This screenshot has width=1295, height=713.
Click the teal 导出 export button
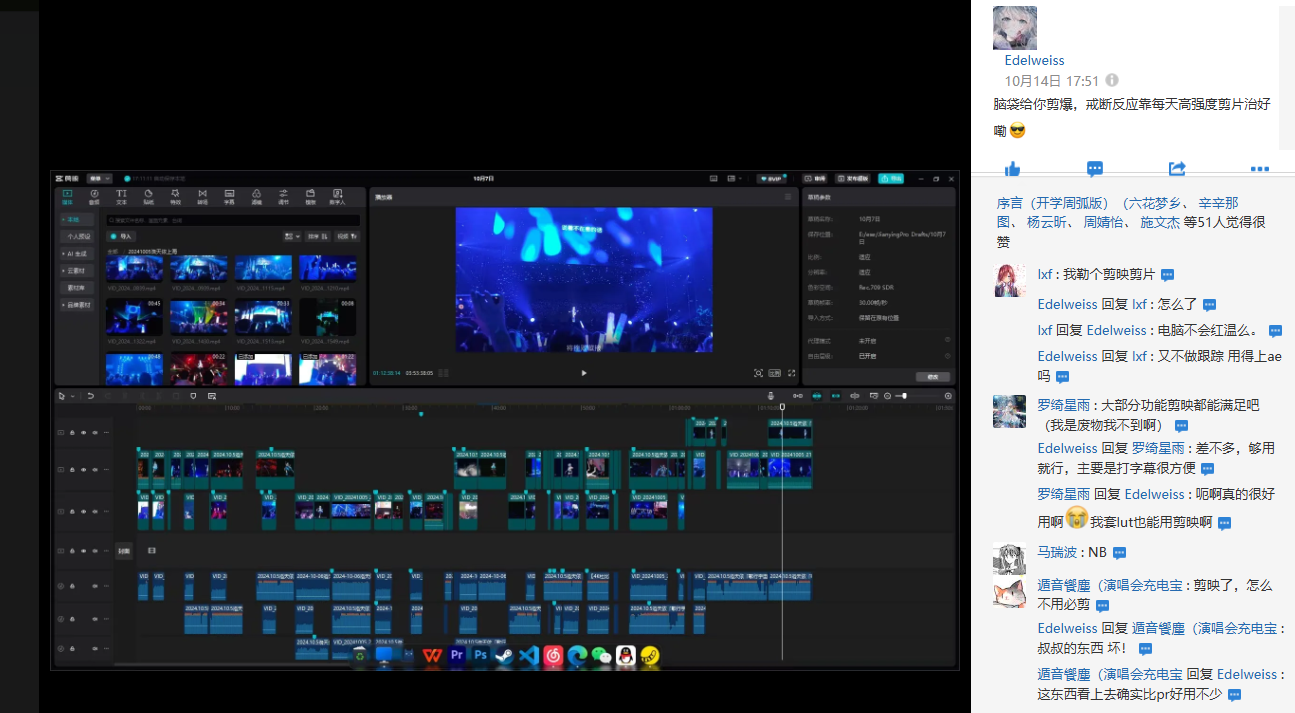[x=890, y=178]
